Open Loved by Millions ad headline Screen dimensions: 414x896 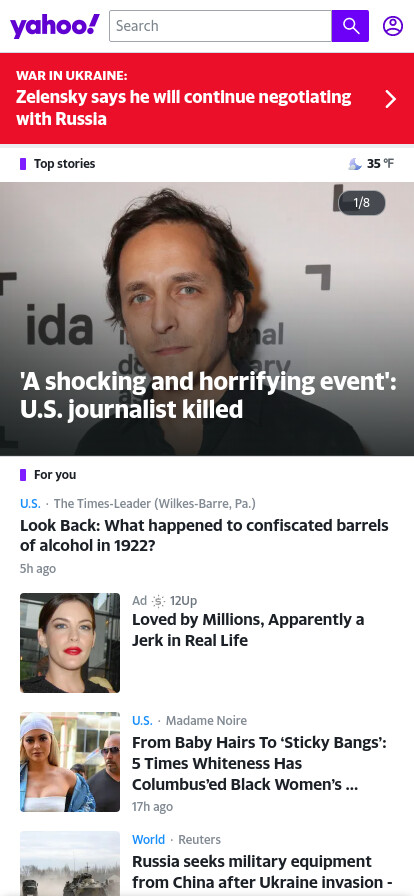248,630
